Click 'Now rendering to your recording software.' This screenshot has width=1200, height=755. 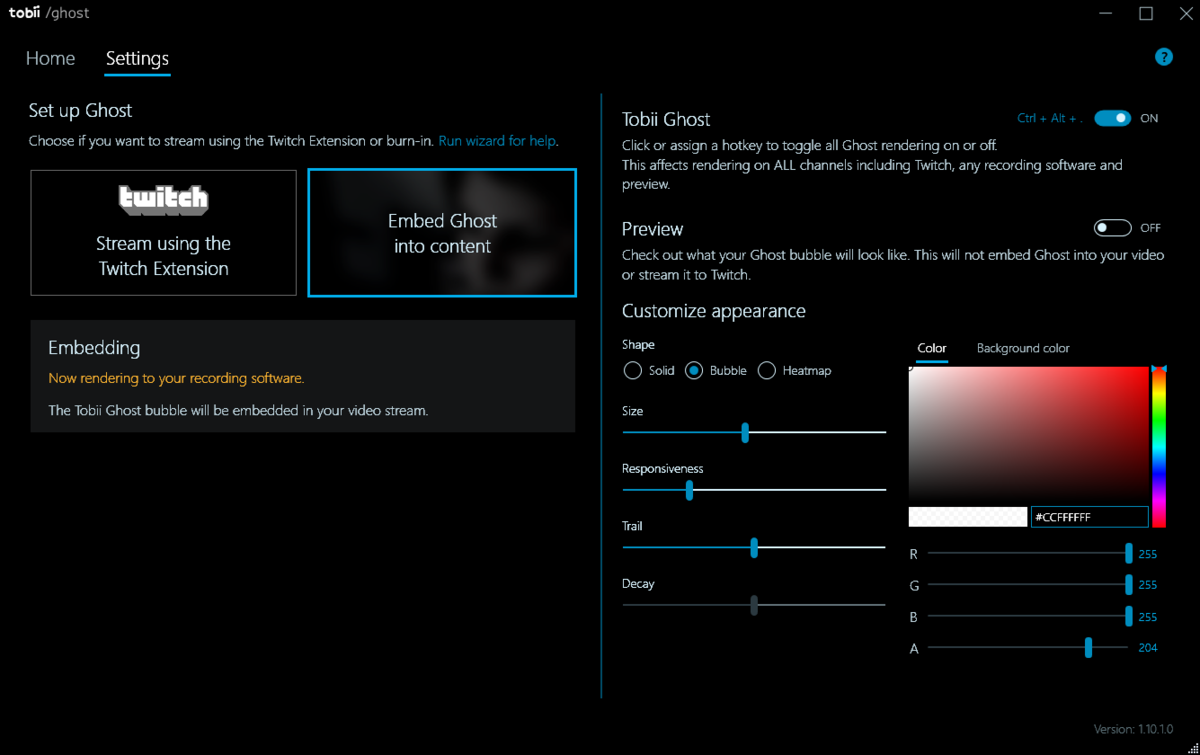[176, 378]
